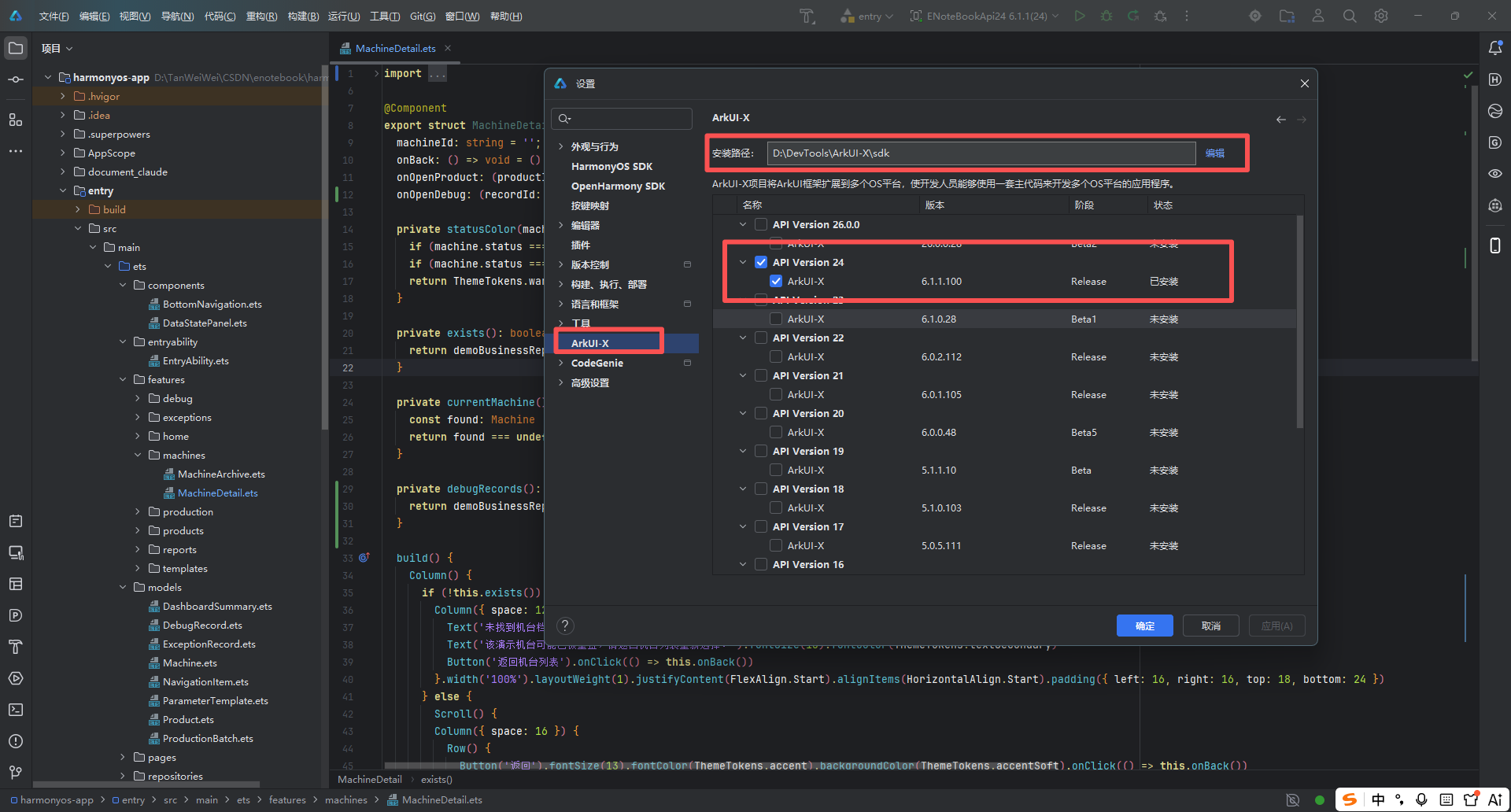Select OpenHarmony SDK in settings list
This screenshot has height=812, width=1511.
click(x=618, y=186)
